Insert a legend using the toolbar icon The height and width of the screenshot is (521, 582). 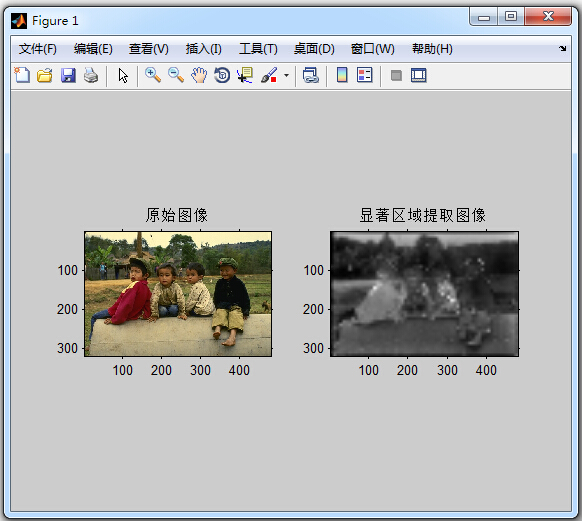point(364,75)
